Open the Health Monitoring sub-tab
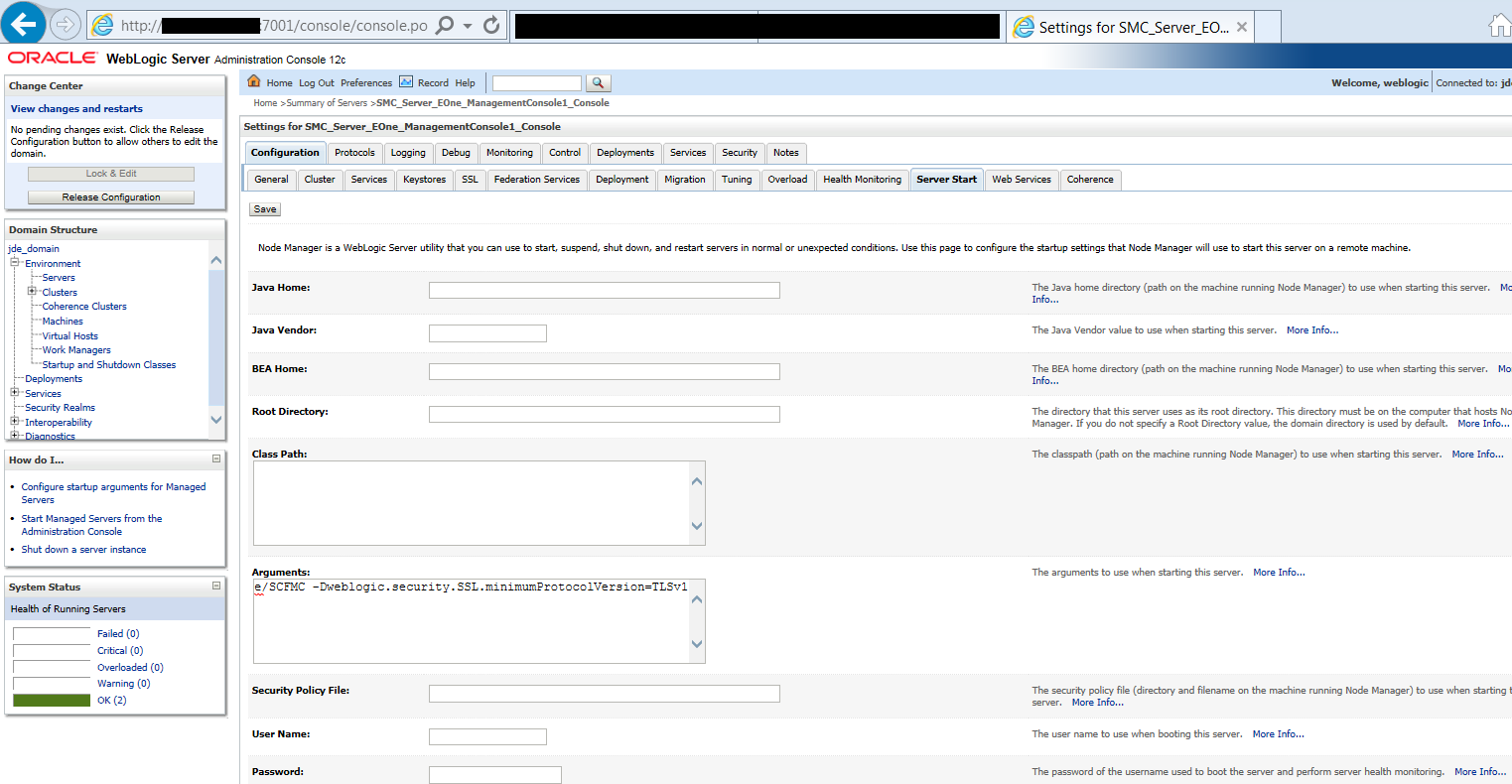Screen dimensions: 1512x784 863,180
